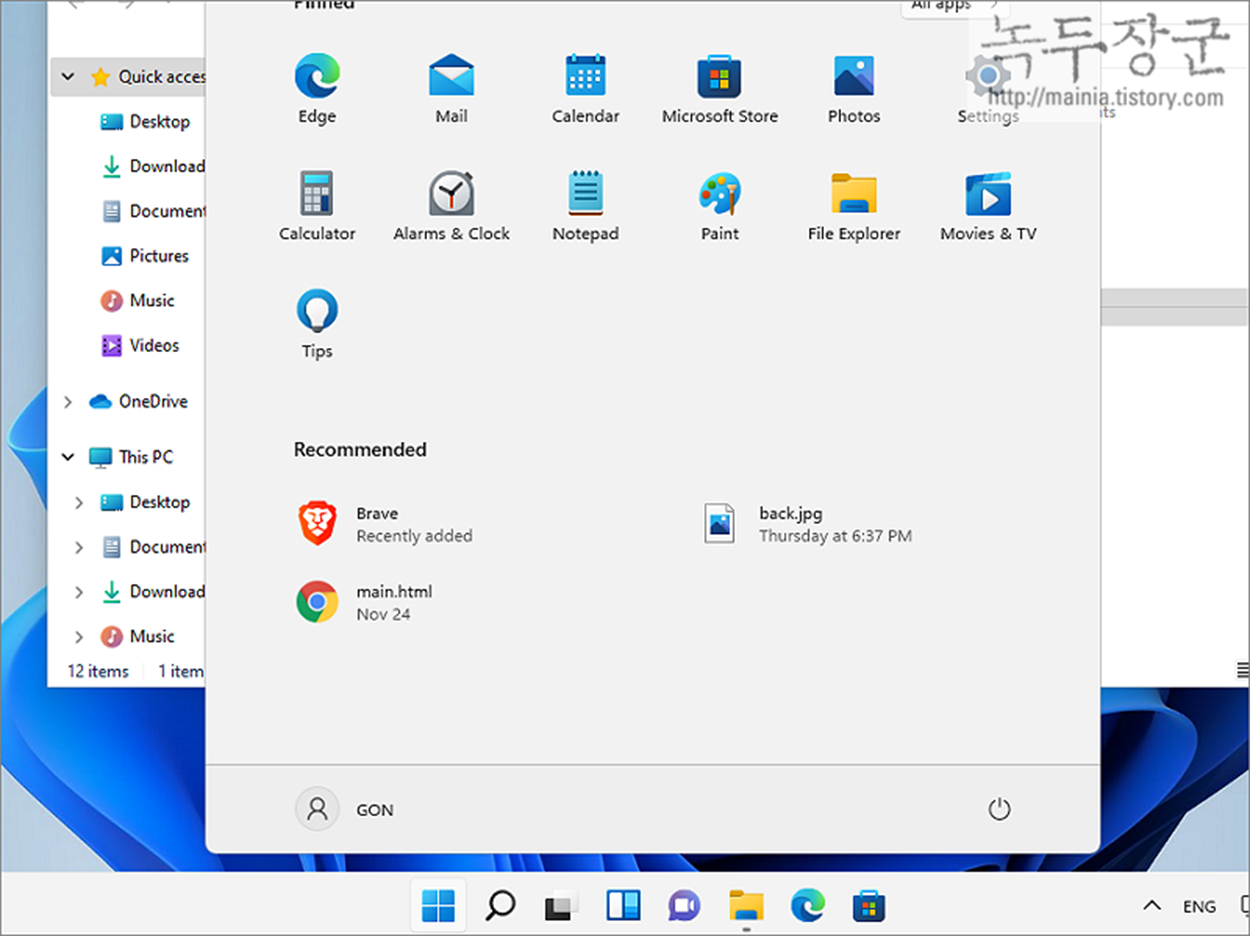Open the GON user account menu

[x=346, y=809]
